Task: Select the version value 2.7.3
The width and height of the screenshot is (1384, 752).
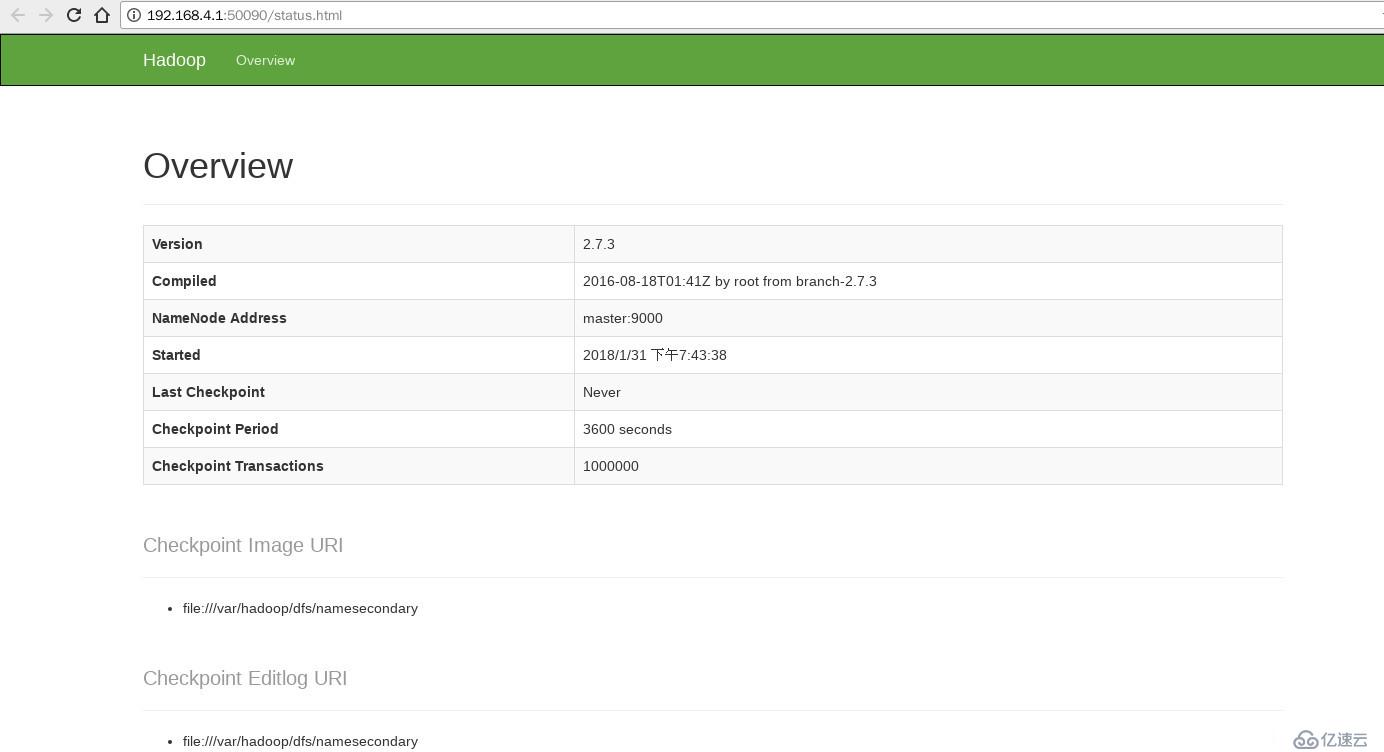Action: (x=599, y=244)
